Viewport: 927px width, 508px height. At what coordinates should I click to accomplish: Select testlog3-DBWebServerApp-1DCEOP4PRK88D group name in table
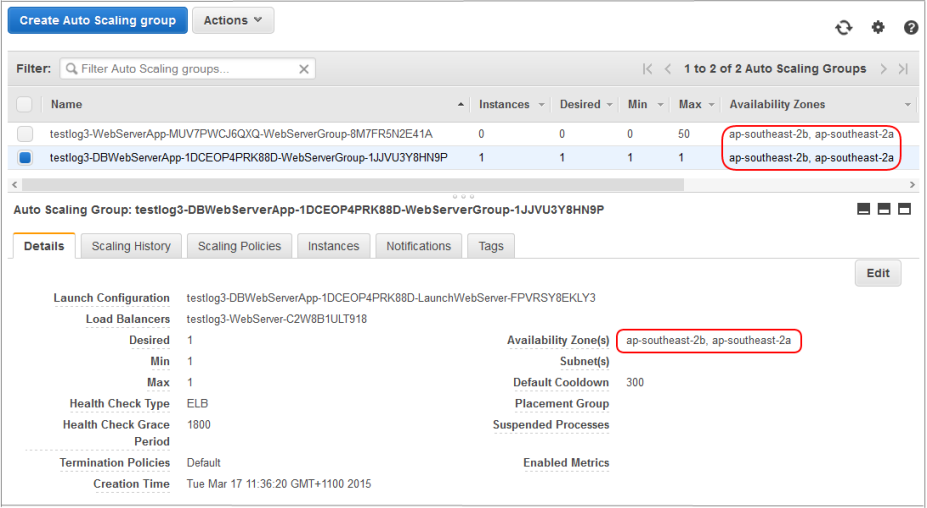tap(248, 158)
